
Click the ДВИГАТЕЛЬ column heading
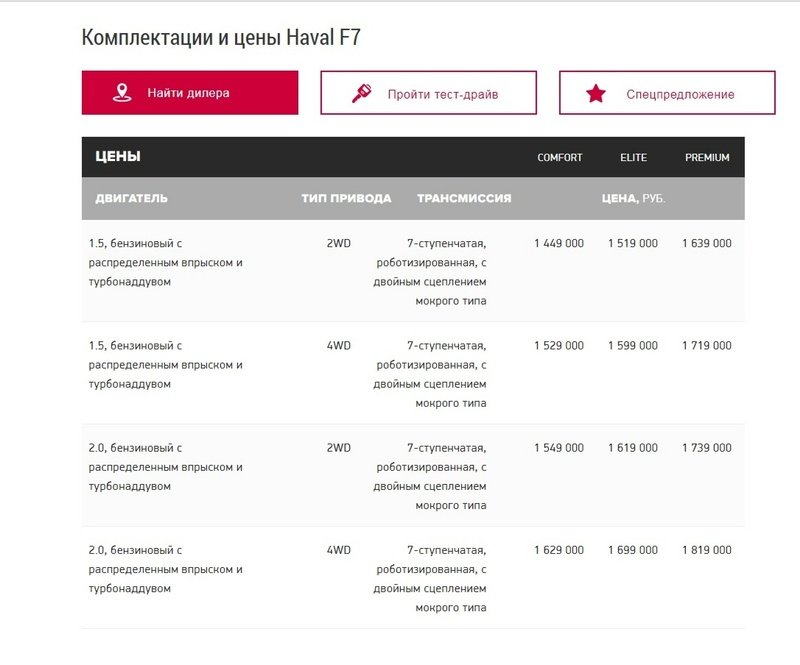[131, 198]
